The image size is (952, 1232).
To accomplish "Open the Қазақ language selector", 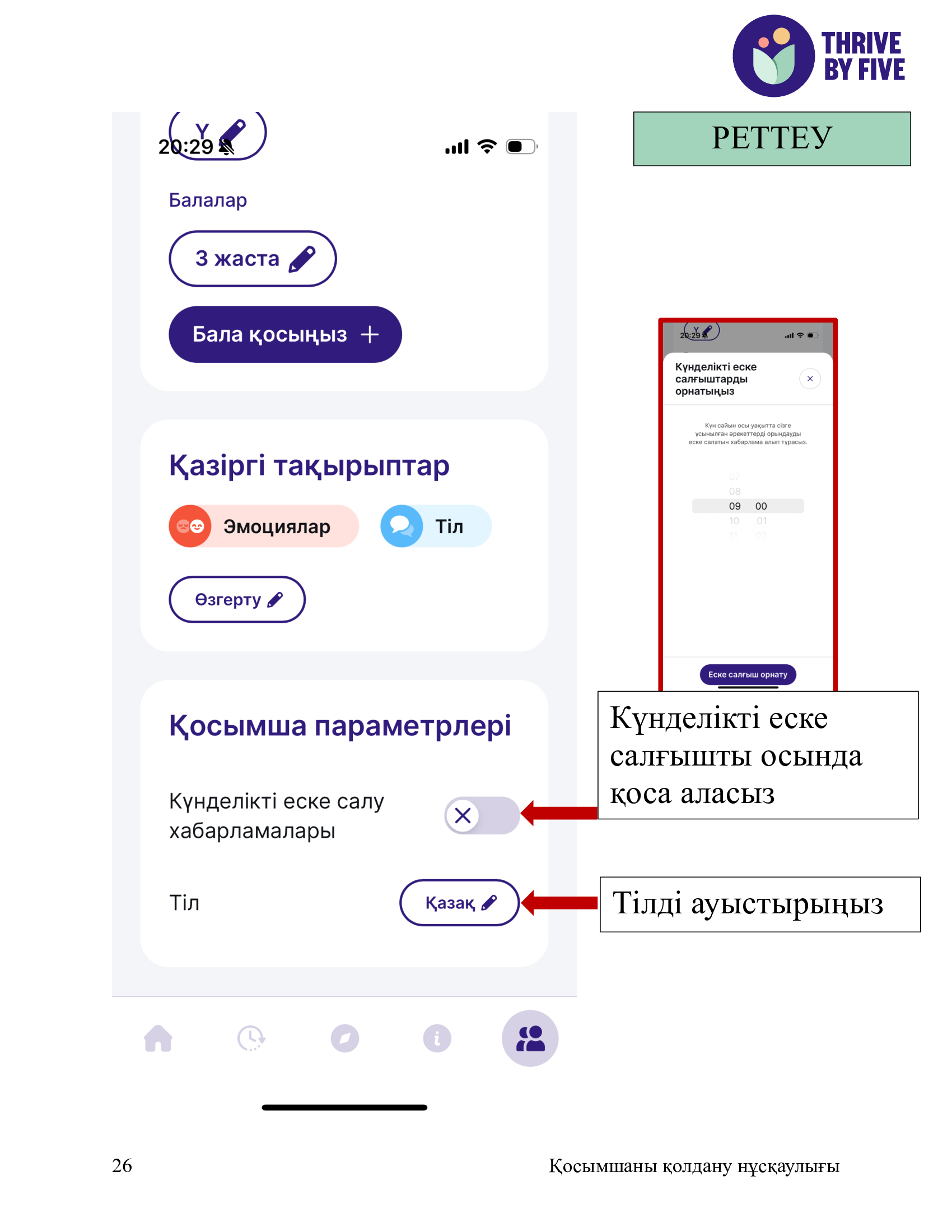I will [x=460, y=903].
